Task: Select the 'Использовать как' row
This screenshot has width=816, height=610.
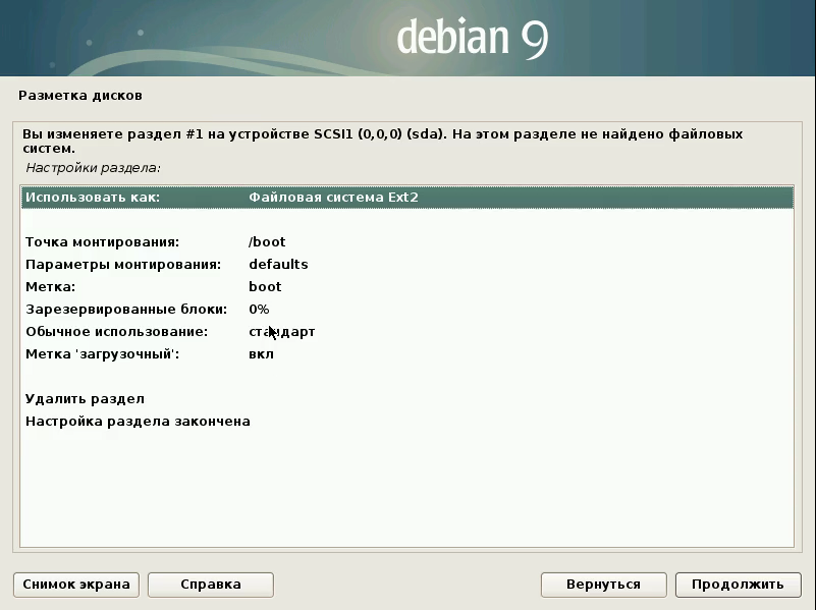Action: pos(92,197)
